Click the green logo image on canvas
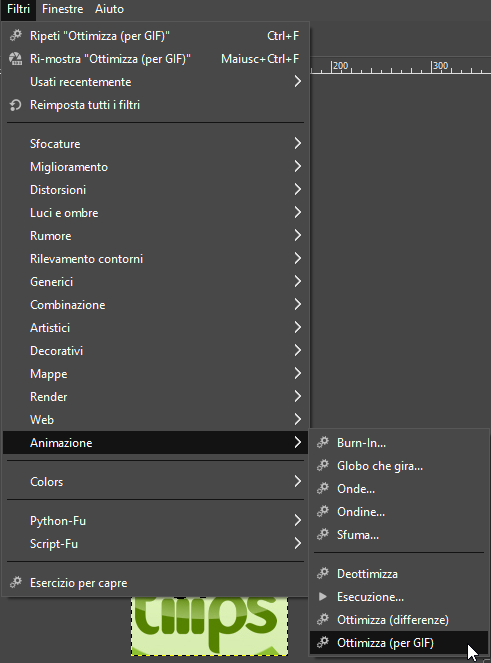491x663 pixels. (210, 626)
